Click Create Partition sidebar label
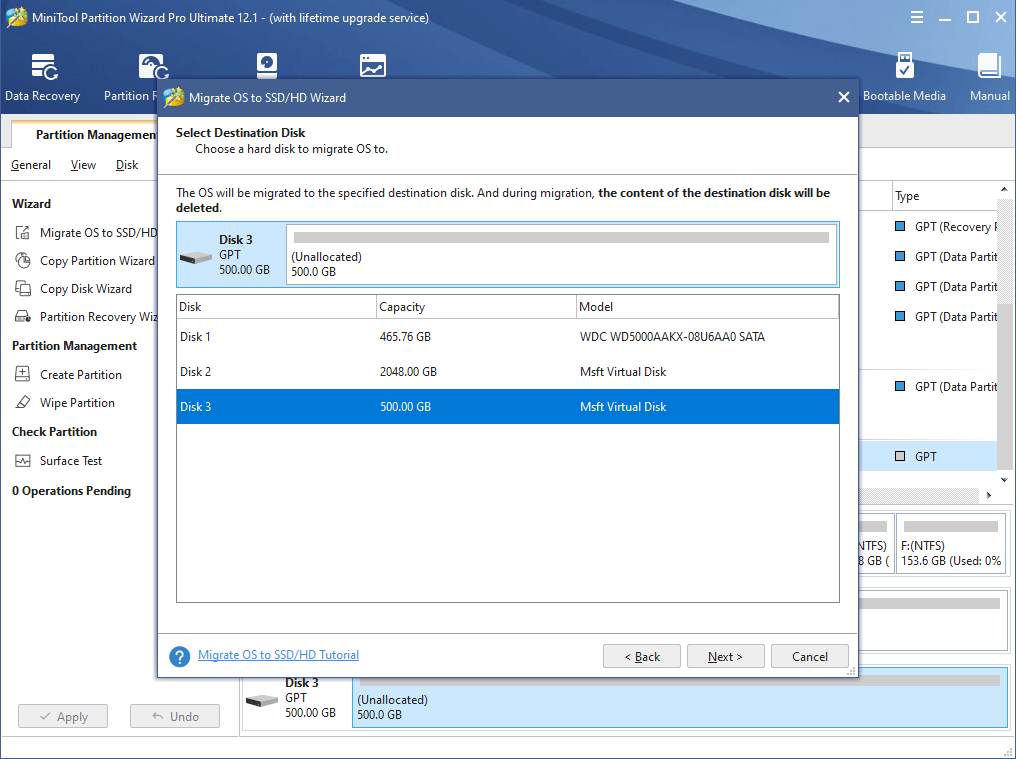 coord(80,374)
